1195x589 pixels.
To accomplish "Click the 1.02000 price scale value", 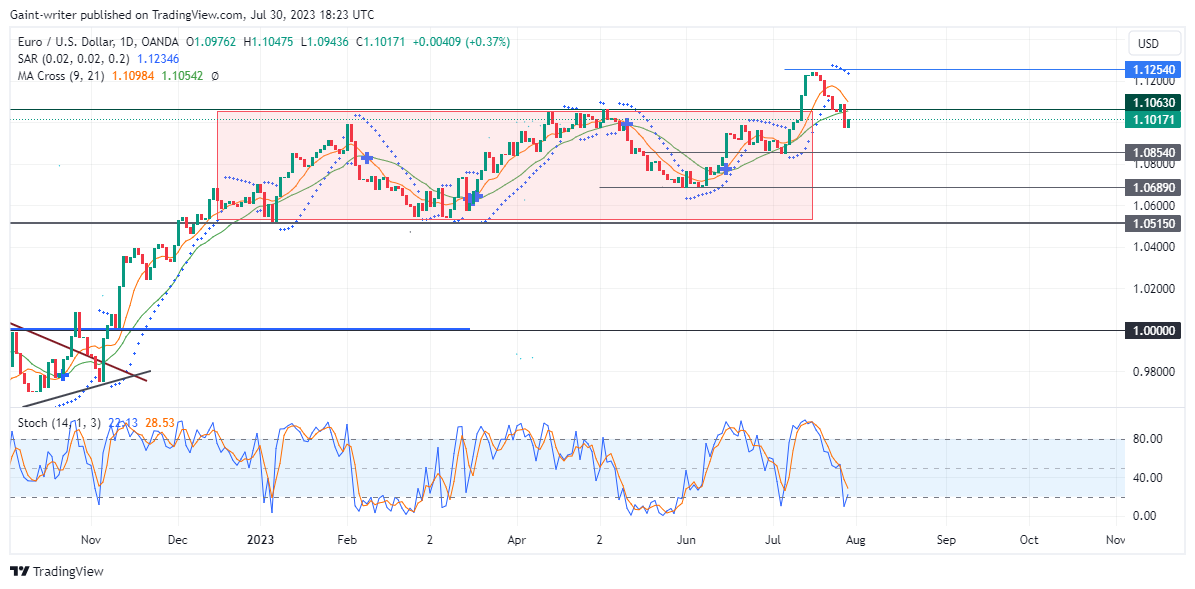I will click(x=1153, y=289).
